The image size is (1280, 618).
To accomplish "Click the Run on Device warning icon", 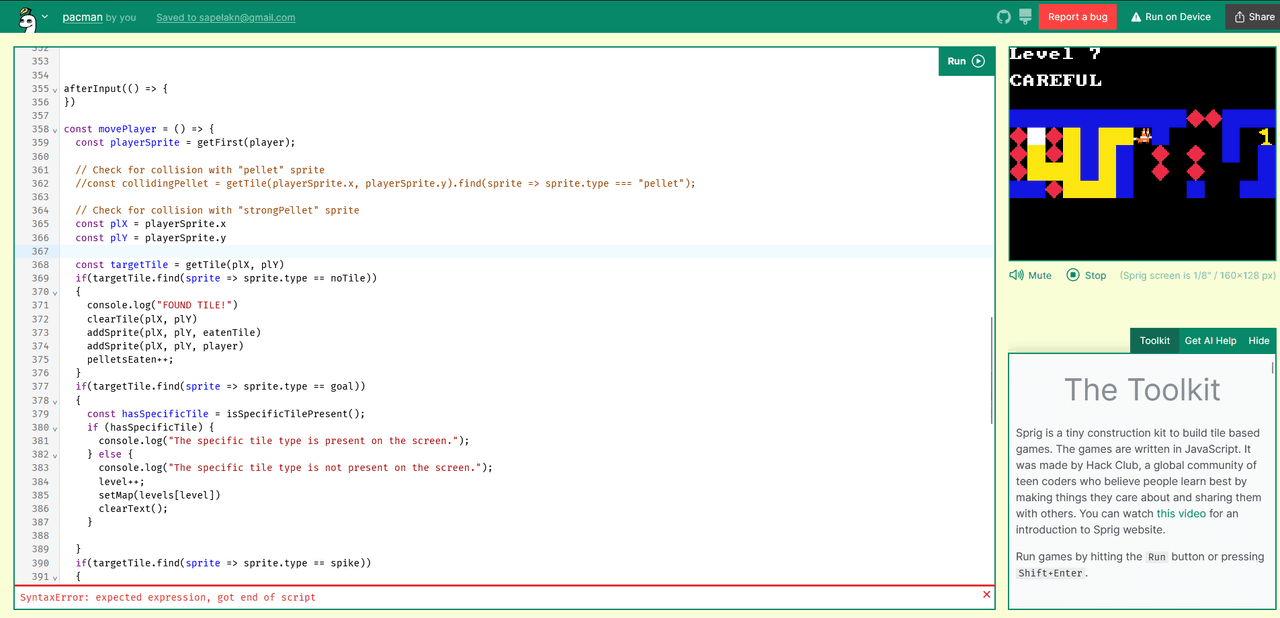I will point(1136,17).
